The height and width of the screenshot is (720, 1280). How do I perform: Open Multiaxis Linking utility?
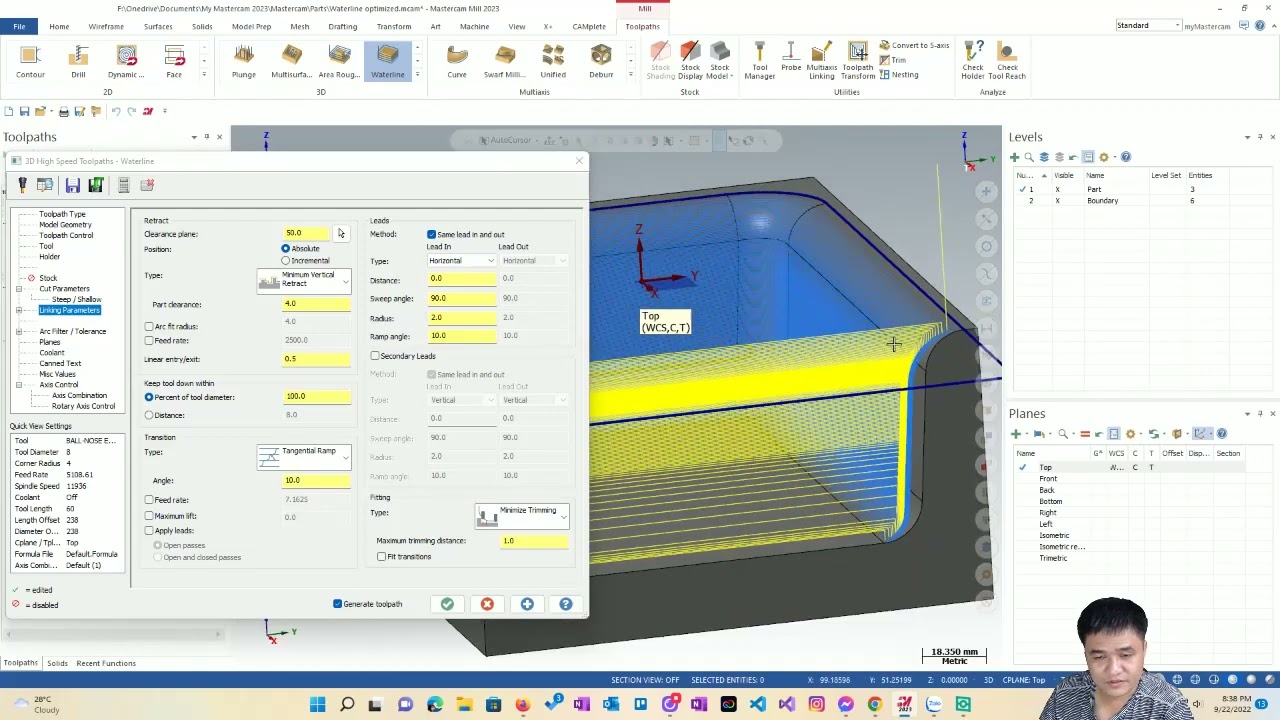822,61
